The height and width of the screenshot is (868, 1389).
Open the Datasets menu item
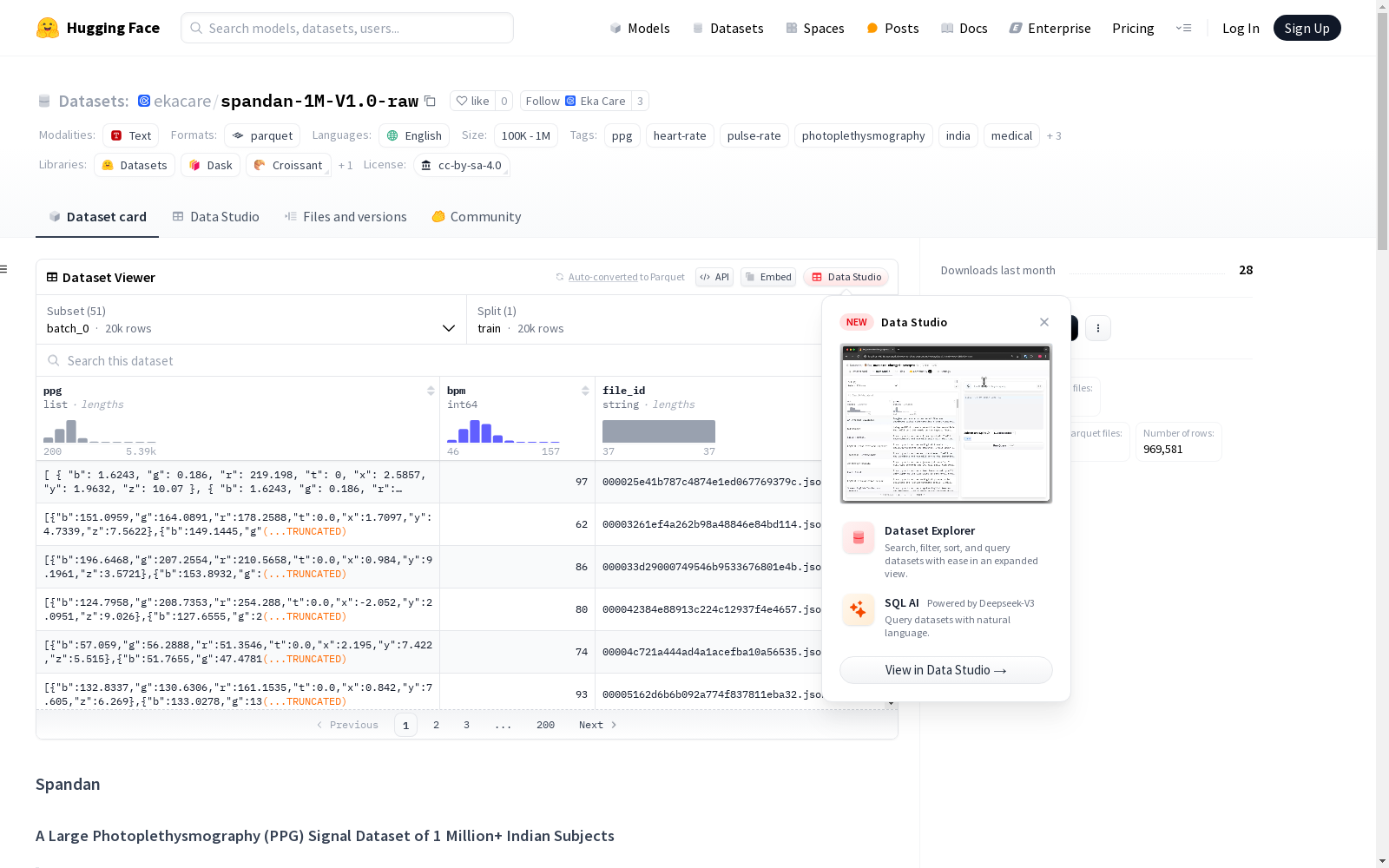click(727, 28)
